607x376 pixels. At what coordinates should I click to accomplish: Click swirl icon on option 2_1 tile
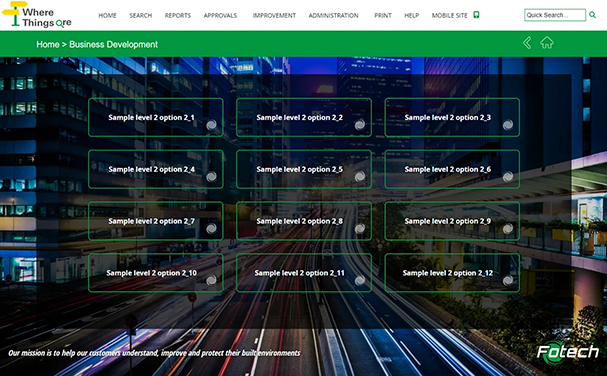click(x=211, y=125)
